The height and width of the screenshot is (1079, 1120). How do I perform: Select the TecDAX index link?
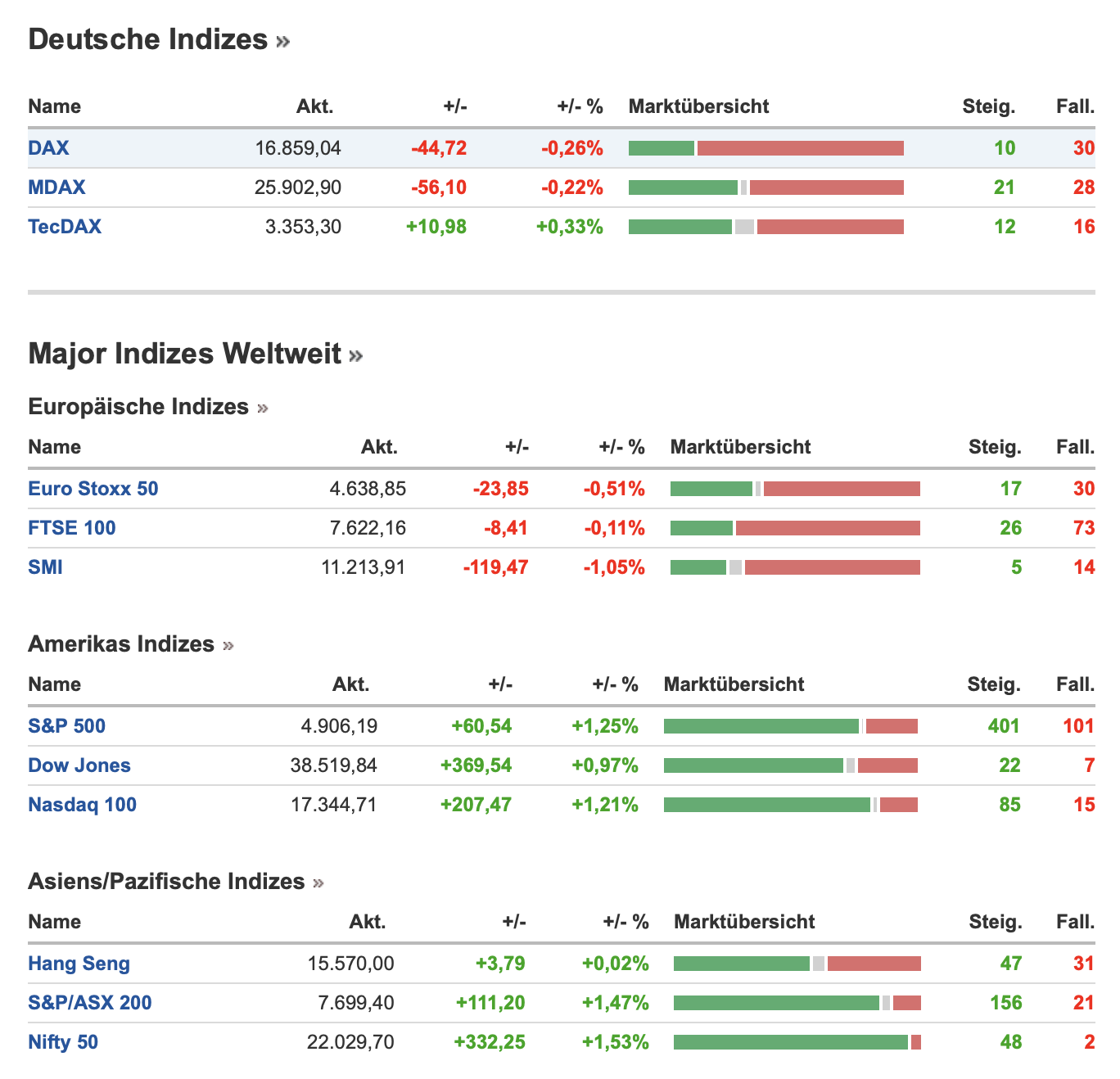click(65, 227)
